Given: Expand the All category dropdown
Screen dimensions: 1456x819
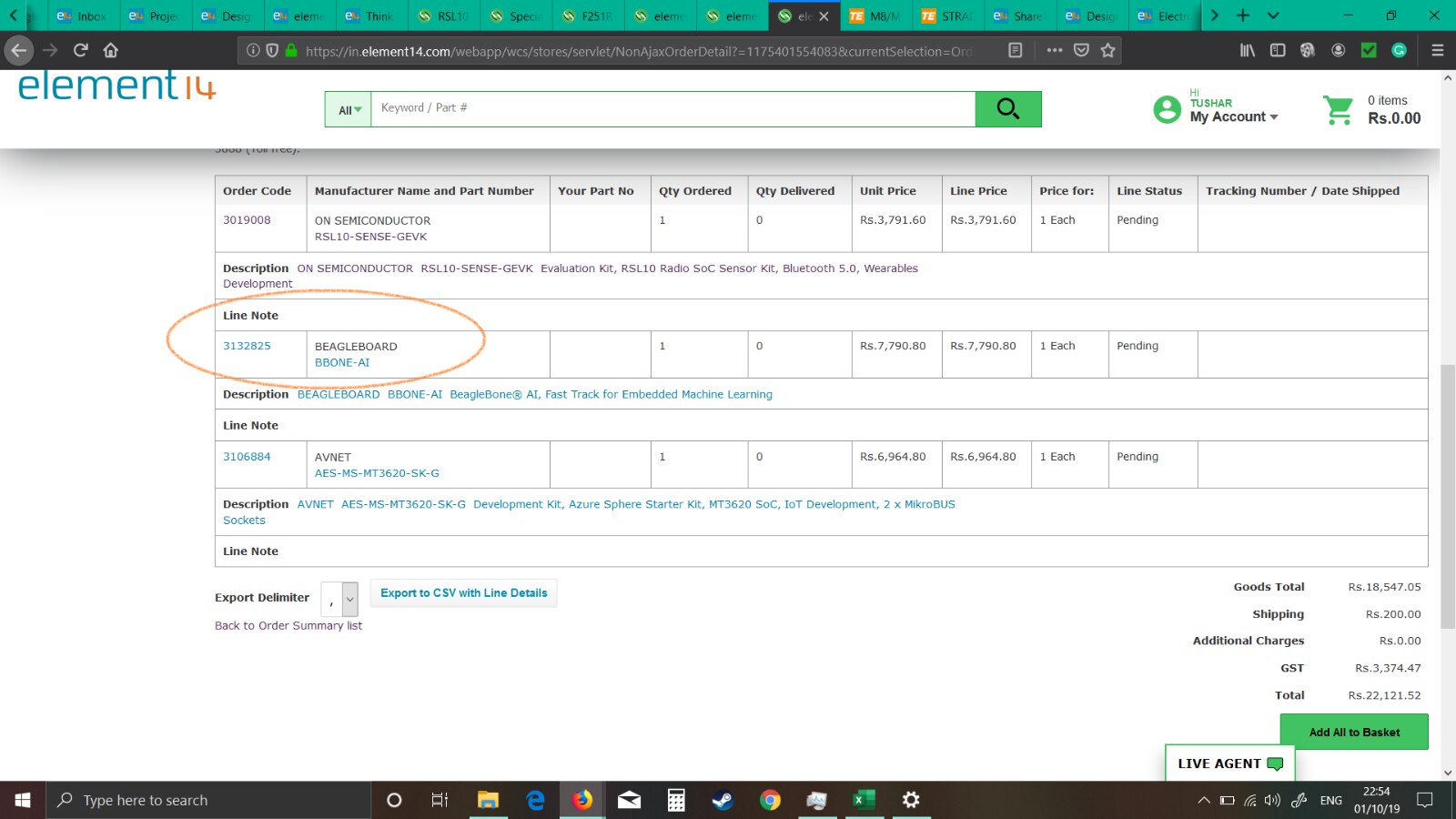Looking at the screenshot, I should point(349,110).
